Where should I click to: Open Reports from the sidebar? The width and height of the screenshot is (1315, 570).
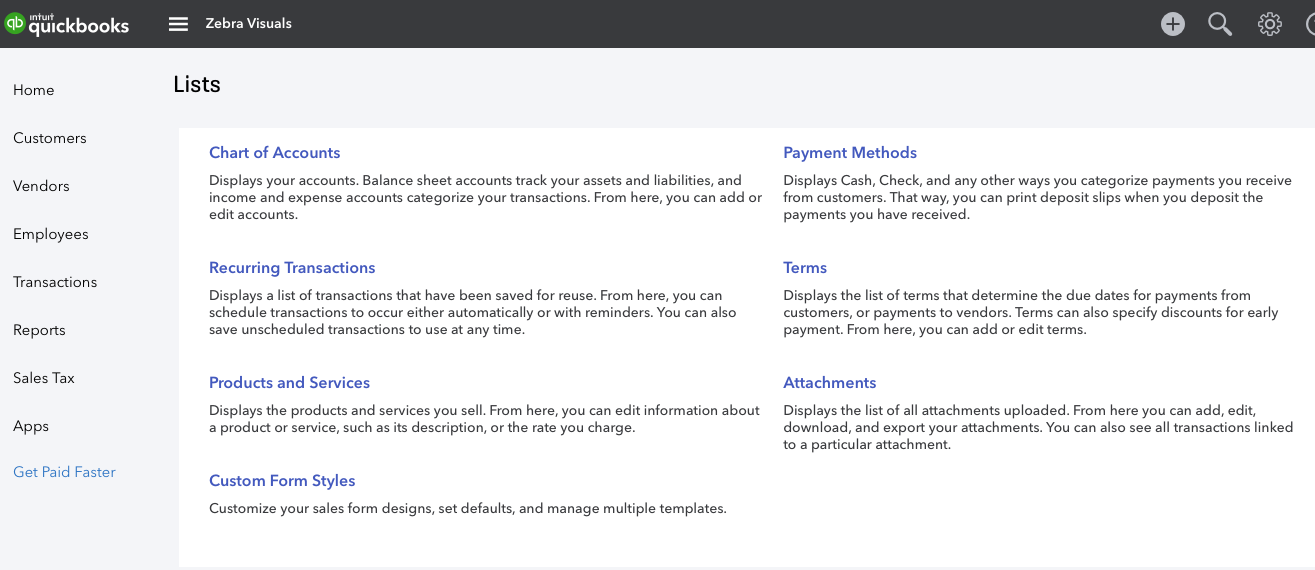click(39, 330)
